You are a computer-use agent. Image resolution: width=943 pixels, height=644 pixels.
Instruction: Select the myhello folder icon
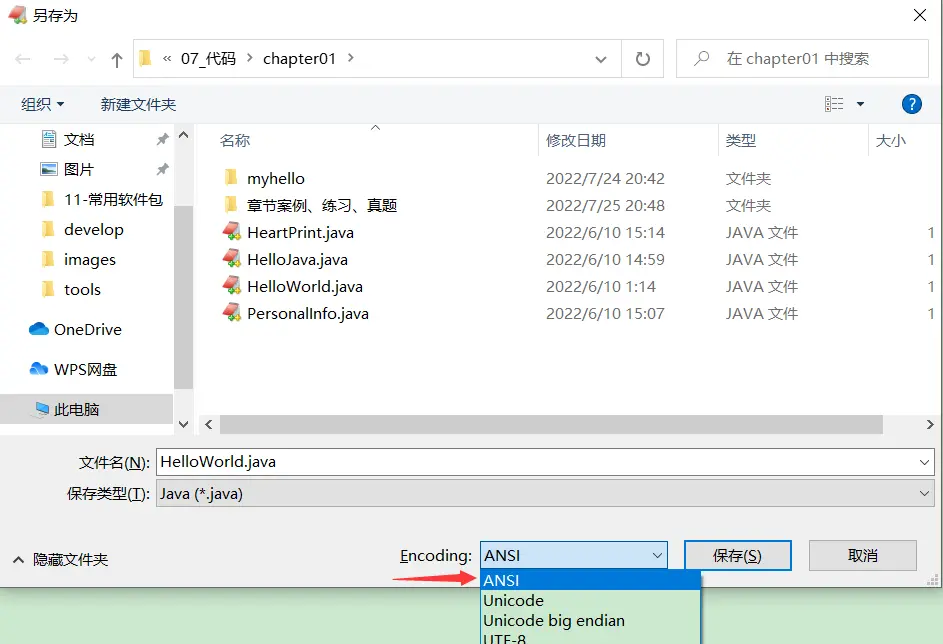pos(232,178)
